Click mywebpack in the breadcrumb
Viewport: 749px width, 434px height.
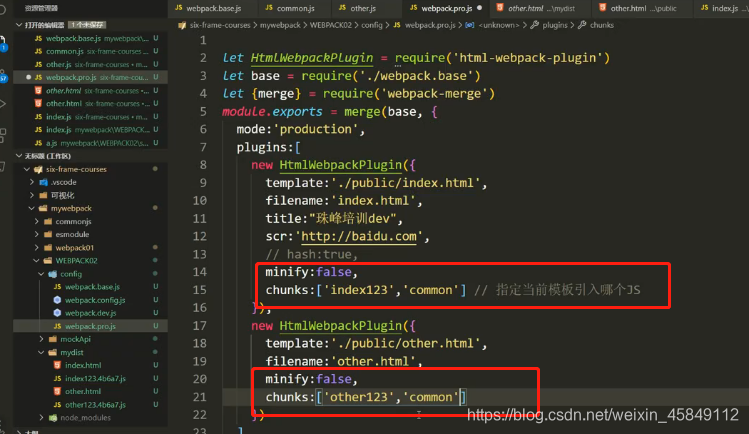tap(280, 25)
